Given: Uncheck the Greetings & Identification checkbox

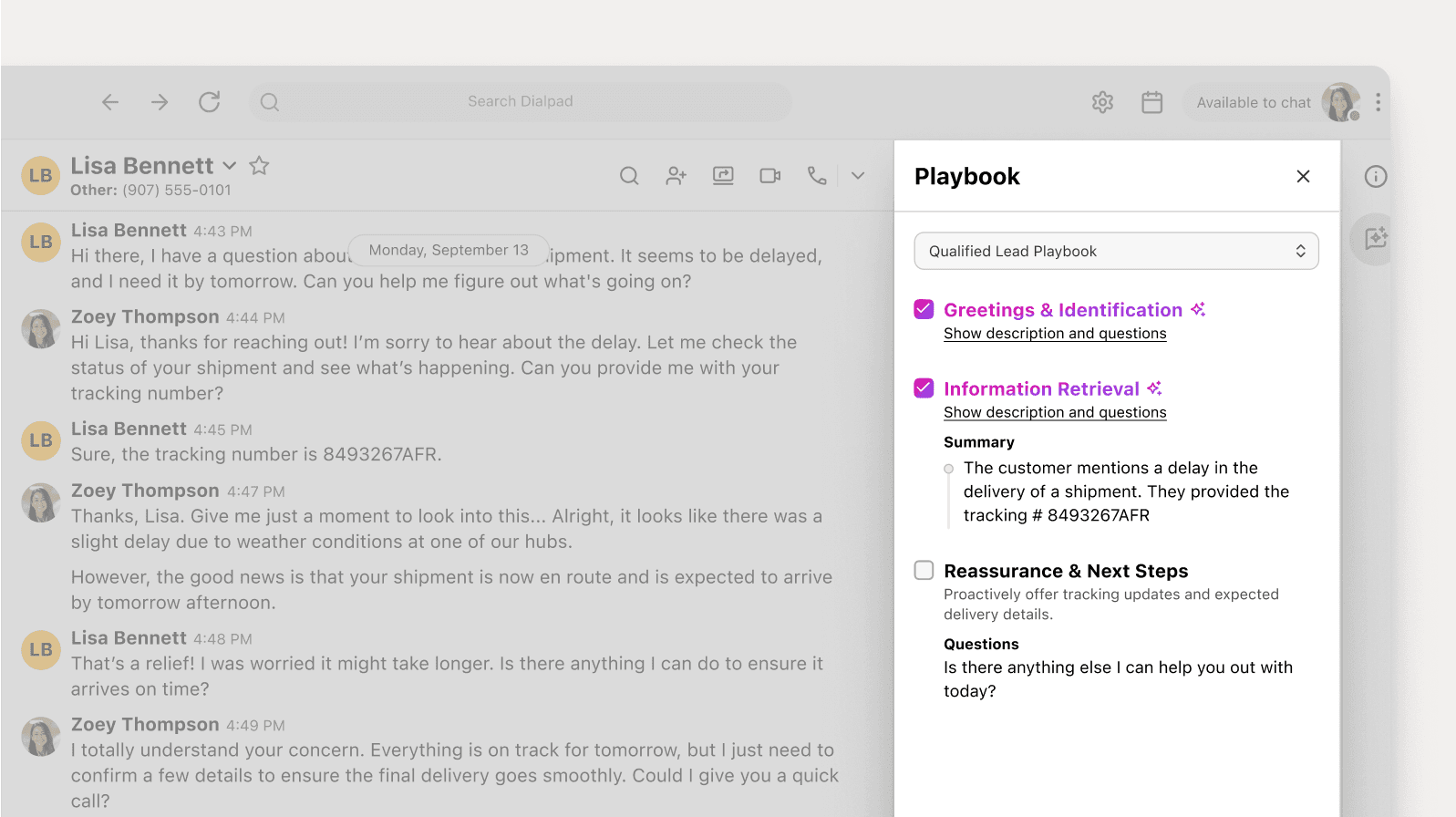Looking at the screenshot, I should point(924,309).
